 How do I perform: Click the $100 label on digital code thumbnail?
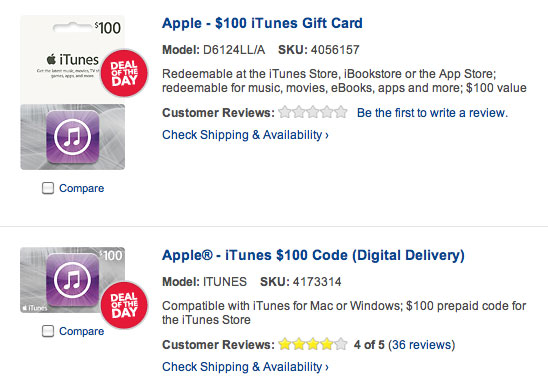click(x=111, y=256)
